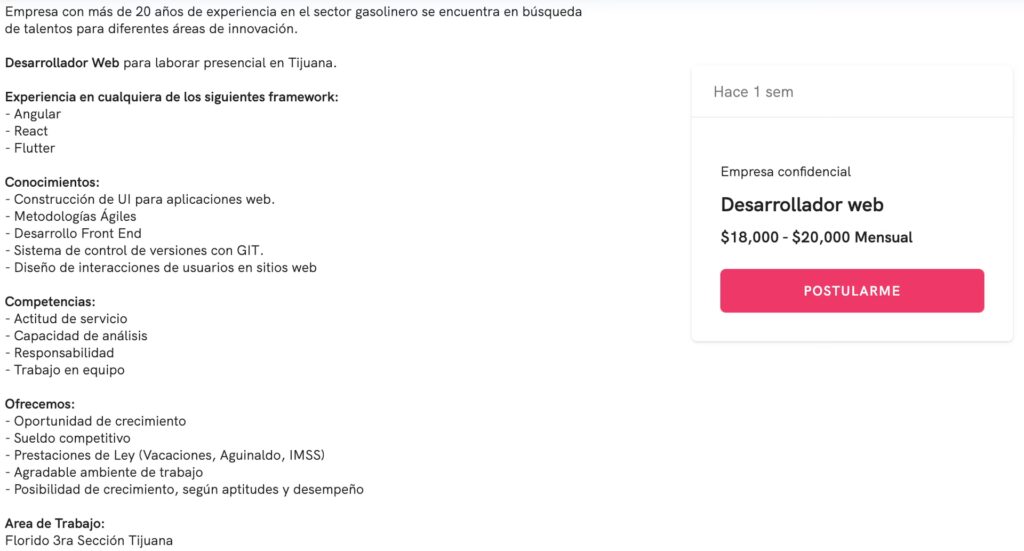Click the Desarrollador web job title
Viewport: 1024px width, 551px height.
click(802, 205)
